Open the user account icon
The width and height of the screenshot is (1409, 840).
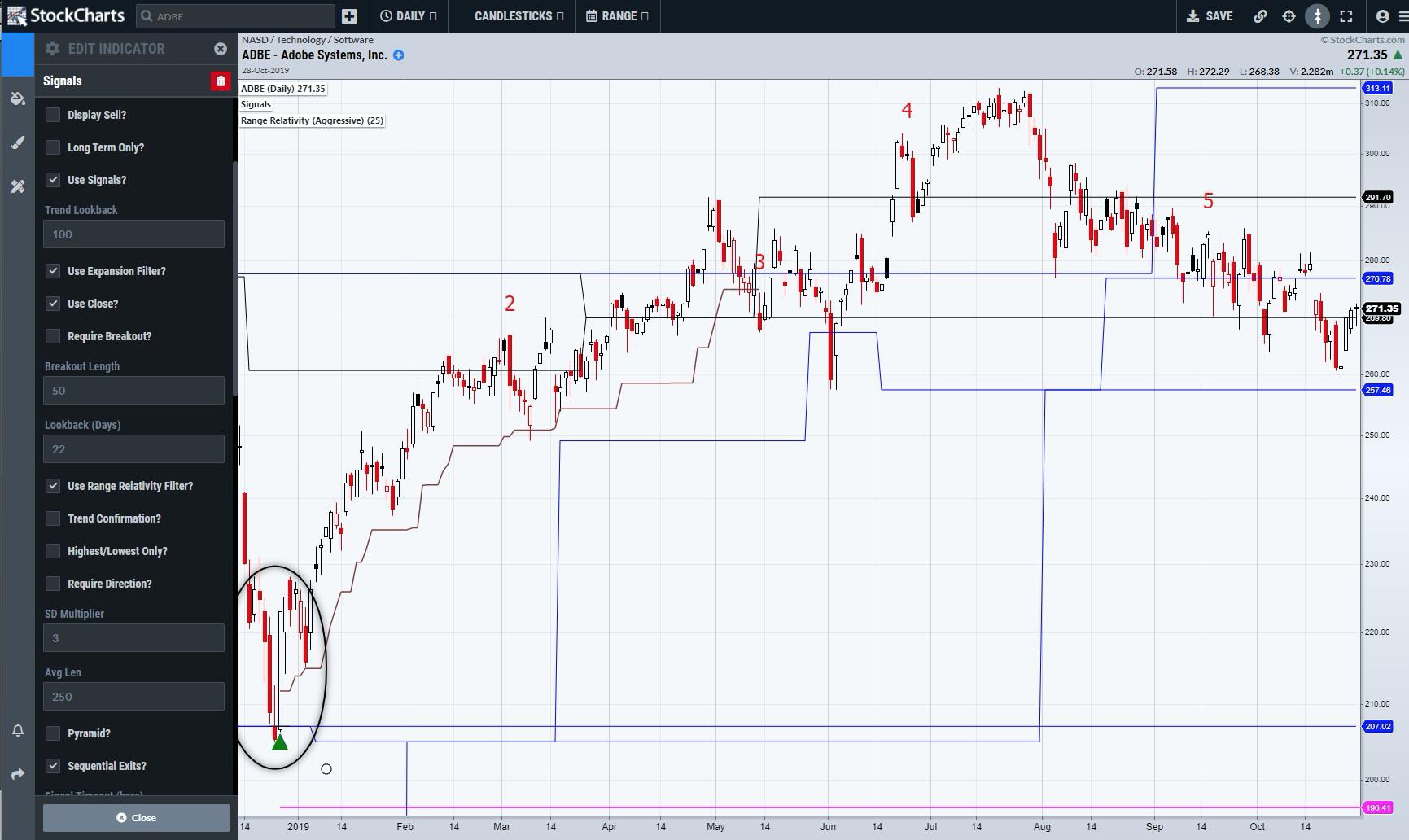(x=1382, y=16)
